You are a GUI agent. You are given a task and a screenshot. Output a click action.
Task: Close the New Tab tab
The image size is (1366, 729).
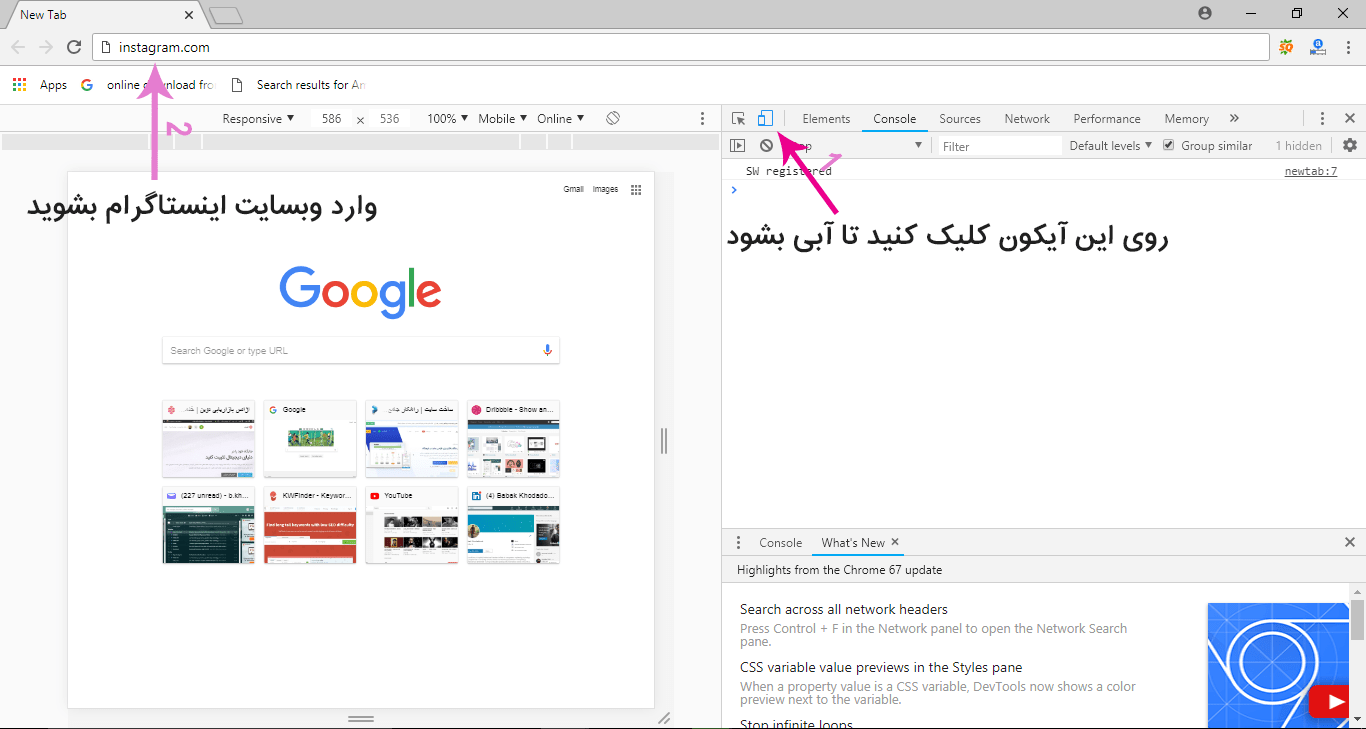point(190,15)
